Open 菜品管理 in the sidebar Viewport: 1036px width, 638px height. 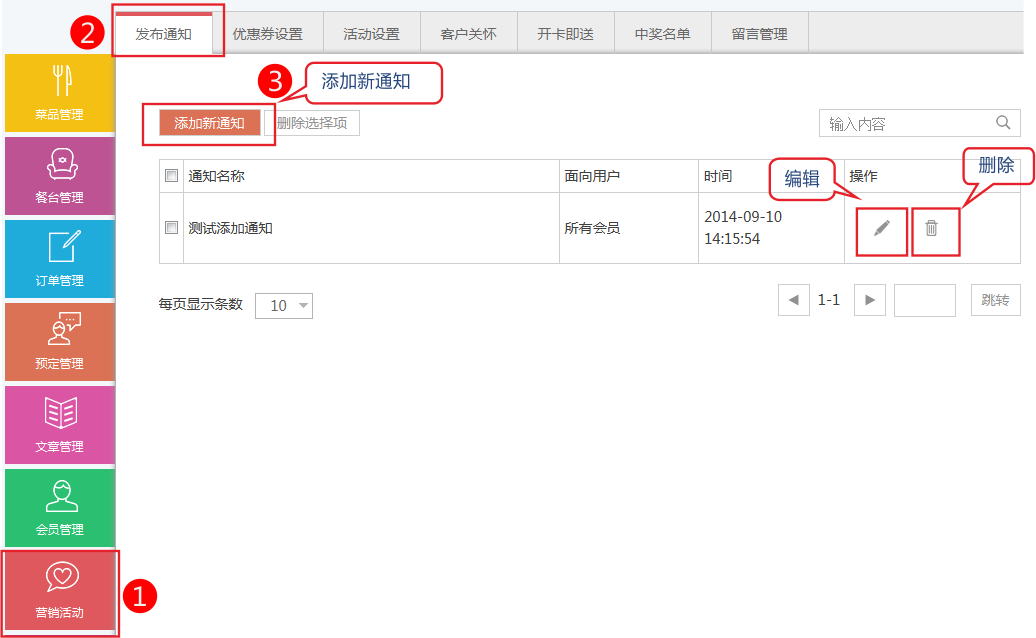[59, 93]
